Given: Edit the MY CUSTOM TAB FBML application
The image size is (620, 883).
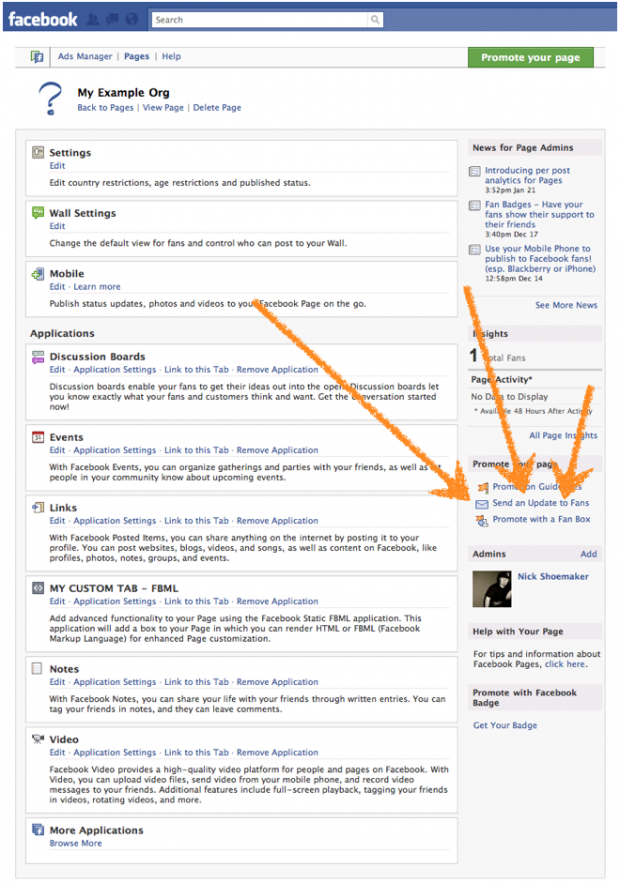Looking at the screenshot, I should pyautogui.click(x=57, y=601).
